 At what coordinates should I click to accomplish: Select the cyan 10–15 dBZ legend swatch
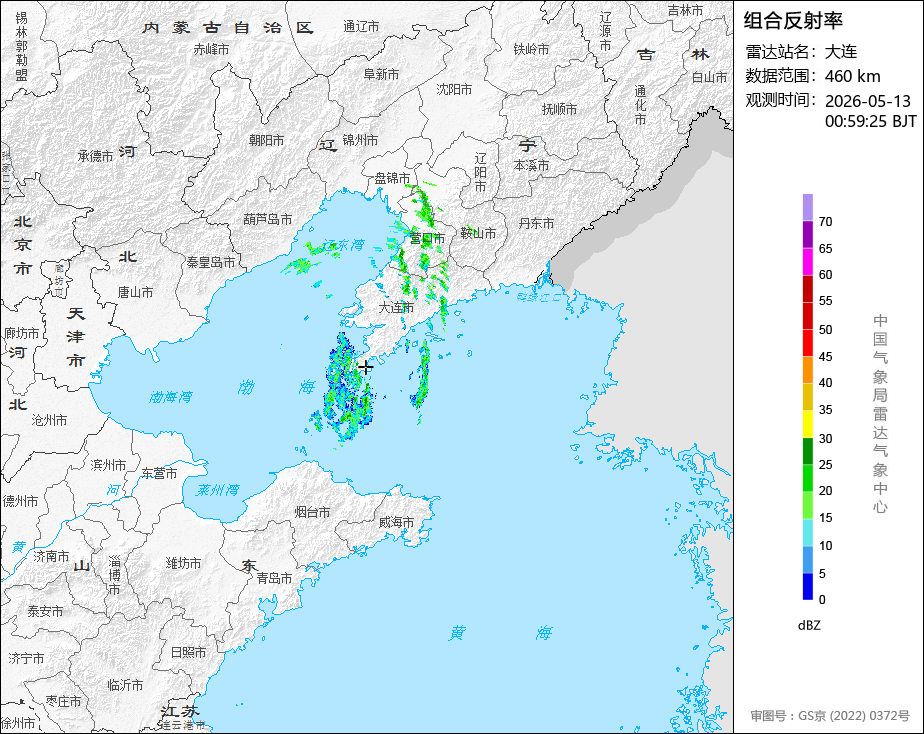tap(807, 533)
